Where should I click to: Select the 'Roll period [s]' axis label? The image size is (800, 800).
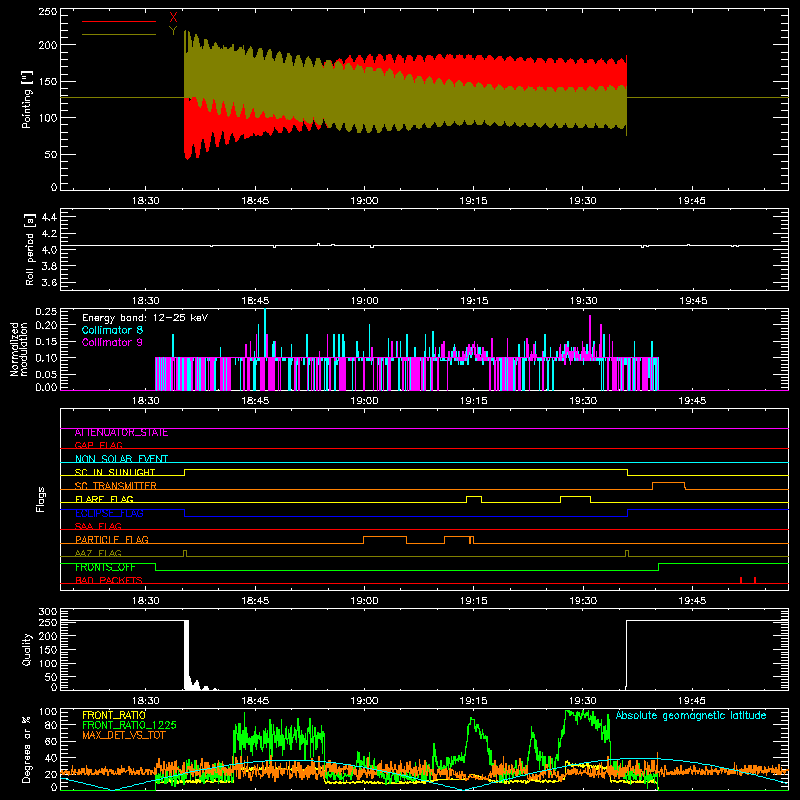pos(30,250)
